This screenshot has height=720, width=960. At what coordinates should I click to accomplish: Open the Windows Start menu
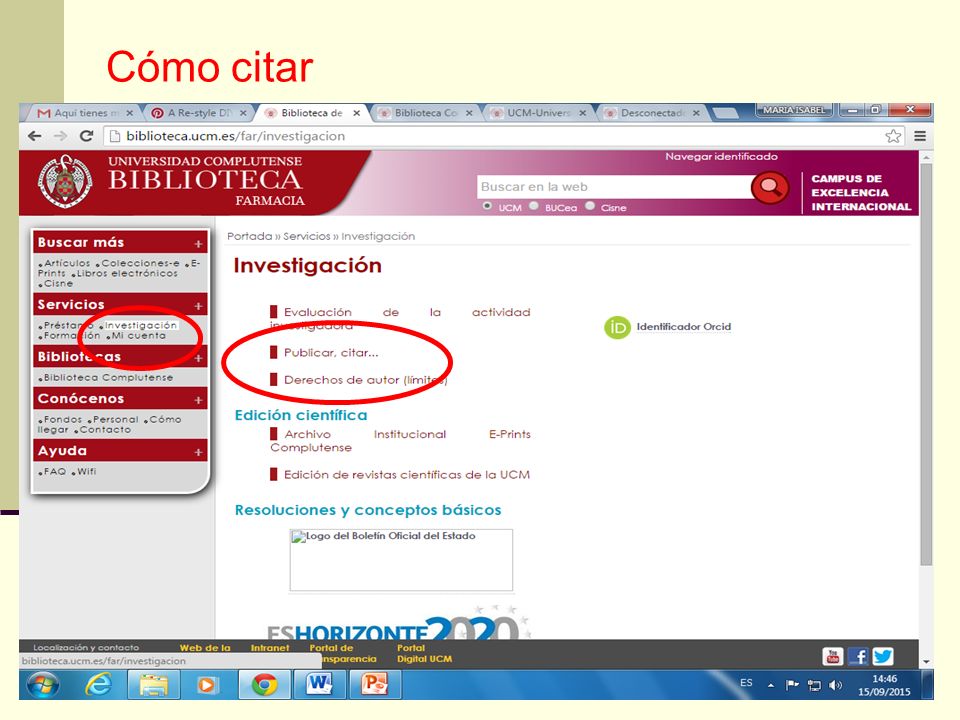coord(42,684)
